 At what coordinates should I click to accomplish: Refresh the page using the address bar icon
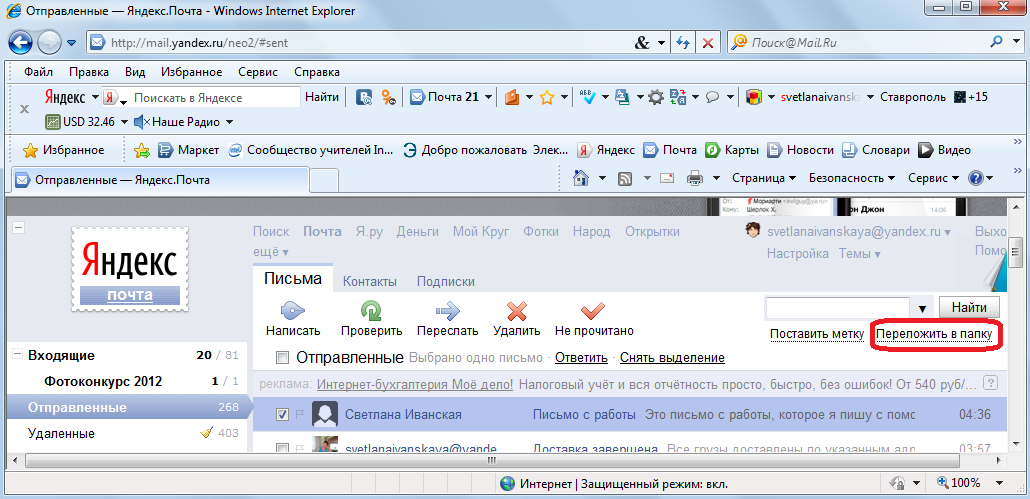(684, 43)
